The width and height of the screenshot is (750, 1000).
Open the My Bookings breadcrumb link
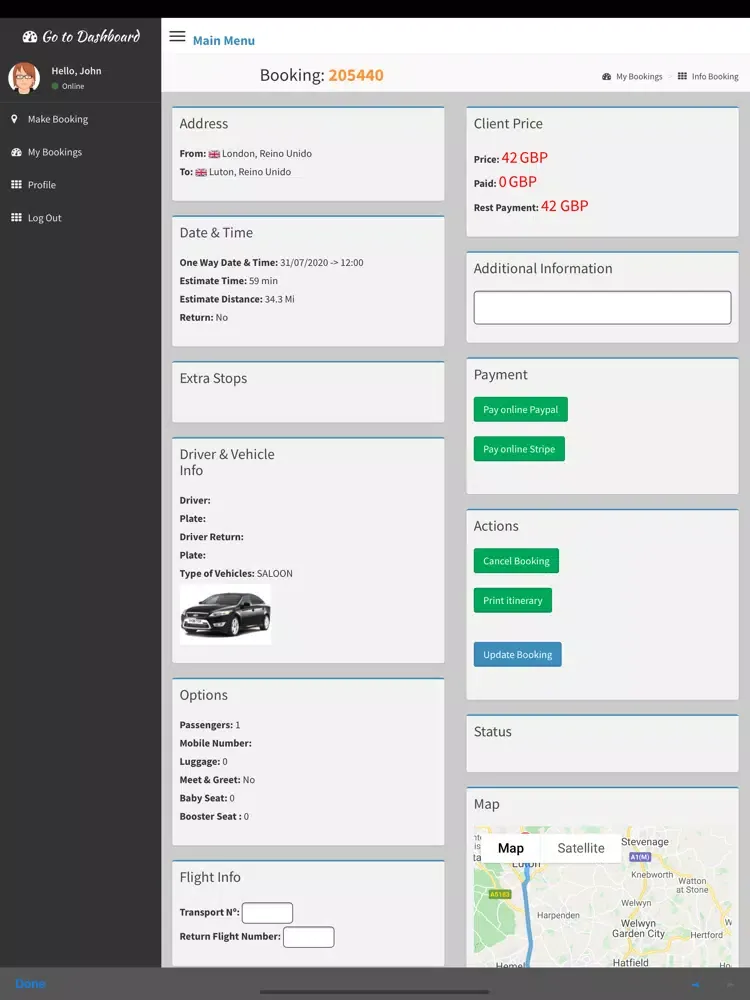tap(639, 77)
